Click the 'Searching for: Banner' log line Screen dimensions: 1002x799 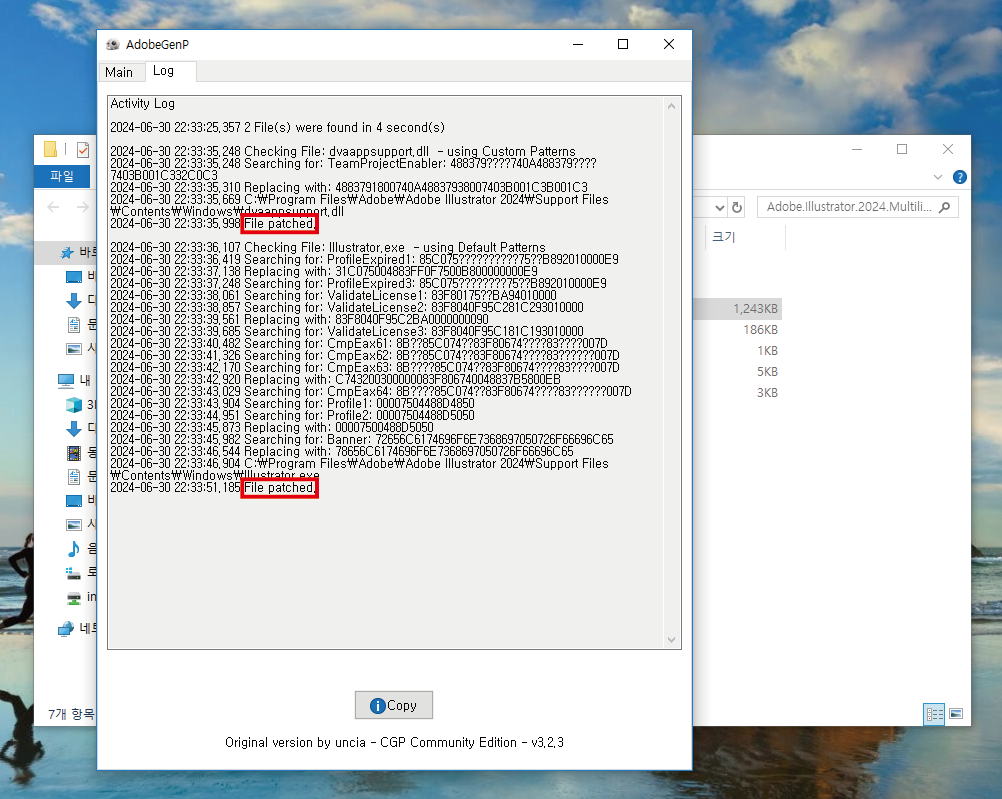pyautogui.click(x=362, y=439)
